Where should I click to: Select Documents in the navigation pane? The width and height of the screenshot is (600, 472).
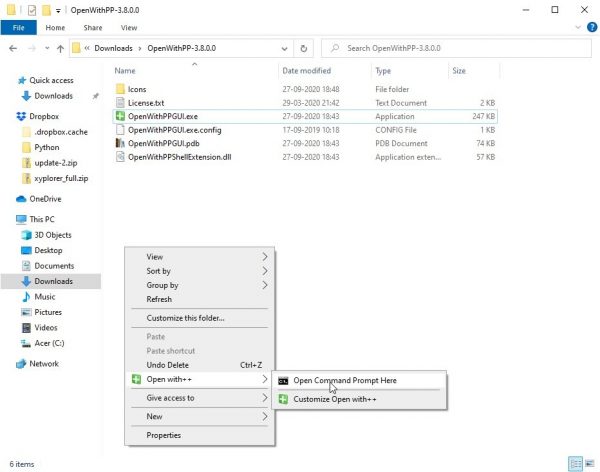[x=54, y=266]
